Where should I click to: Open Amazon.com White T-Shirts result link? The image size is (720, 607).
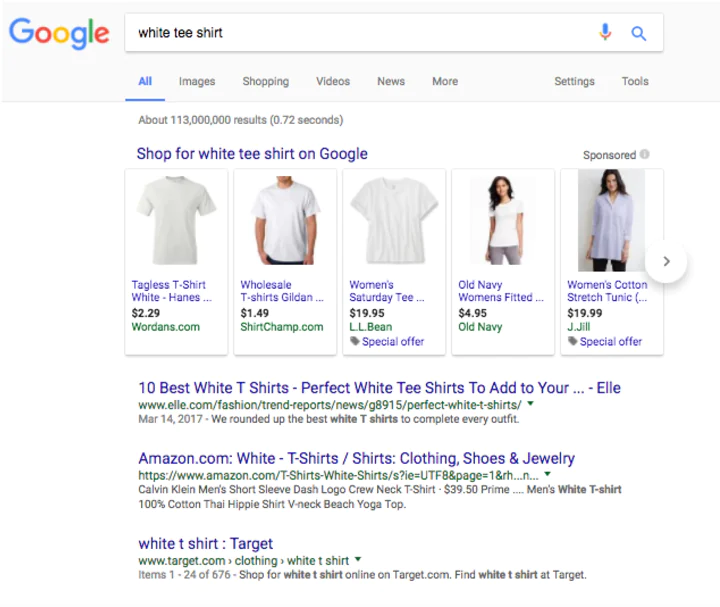coord(356,459)
